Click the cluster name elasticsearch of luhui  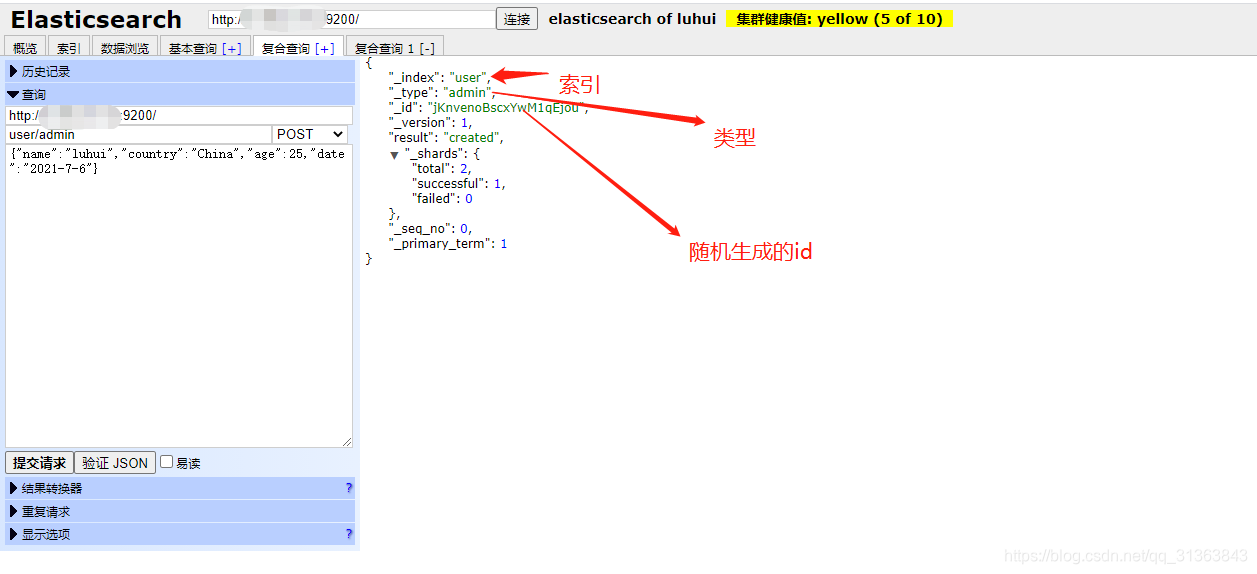click(x=632, y=19)
